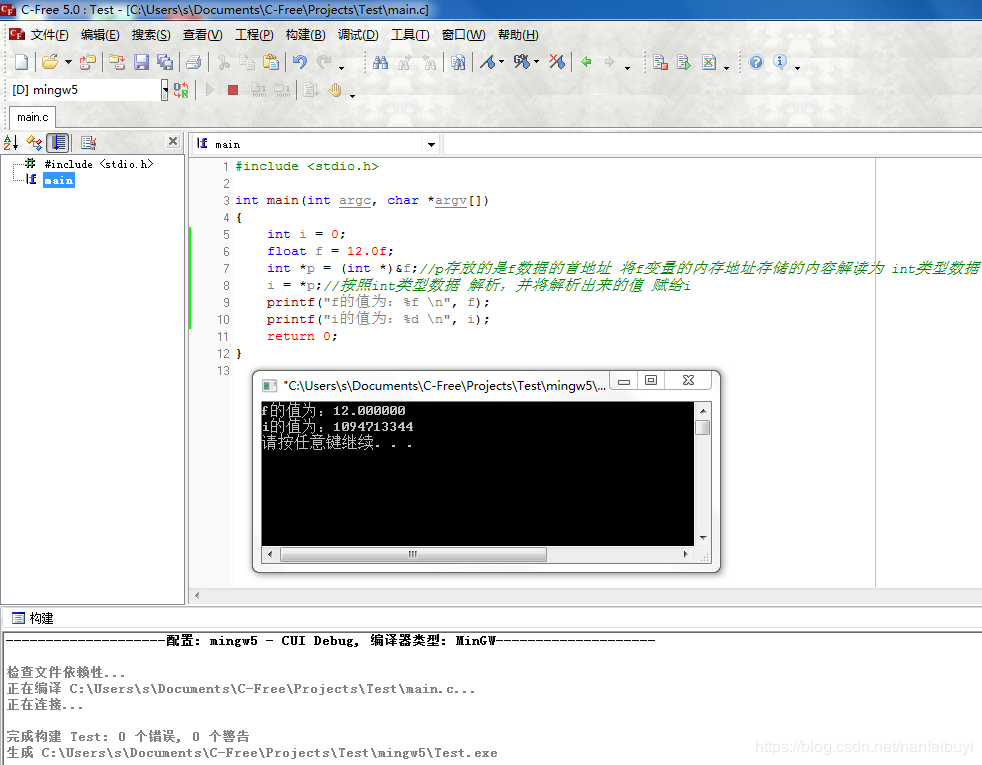Toggle sort by type in symbol panel
The height and width of the screenshot is (765, 982).
35,143
